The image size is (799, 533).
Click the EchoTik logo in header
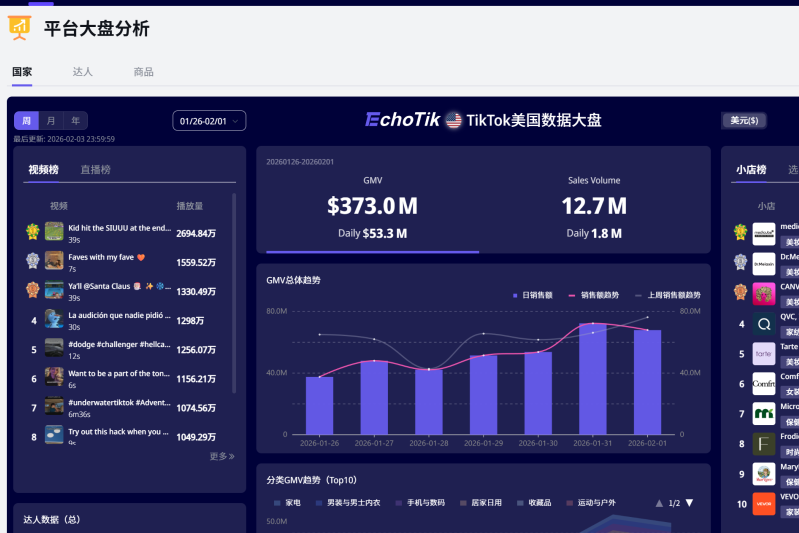click(x=402, y=120)
